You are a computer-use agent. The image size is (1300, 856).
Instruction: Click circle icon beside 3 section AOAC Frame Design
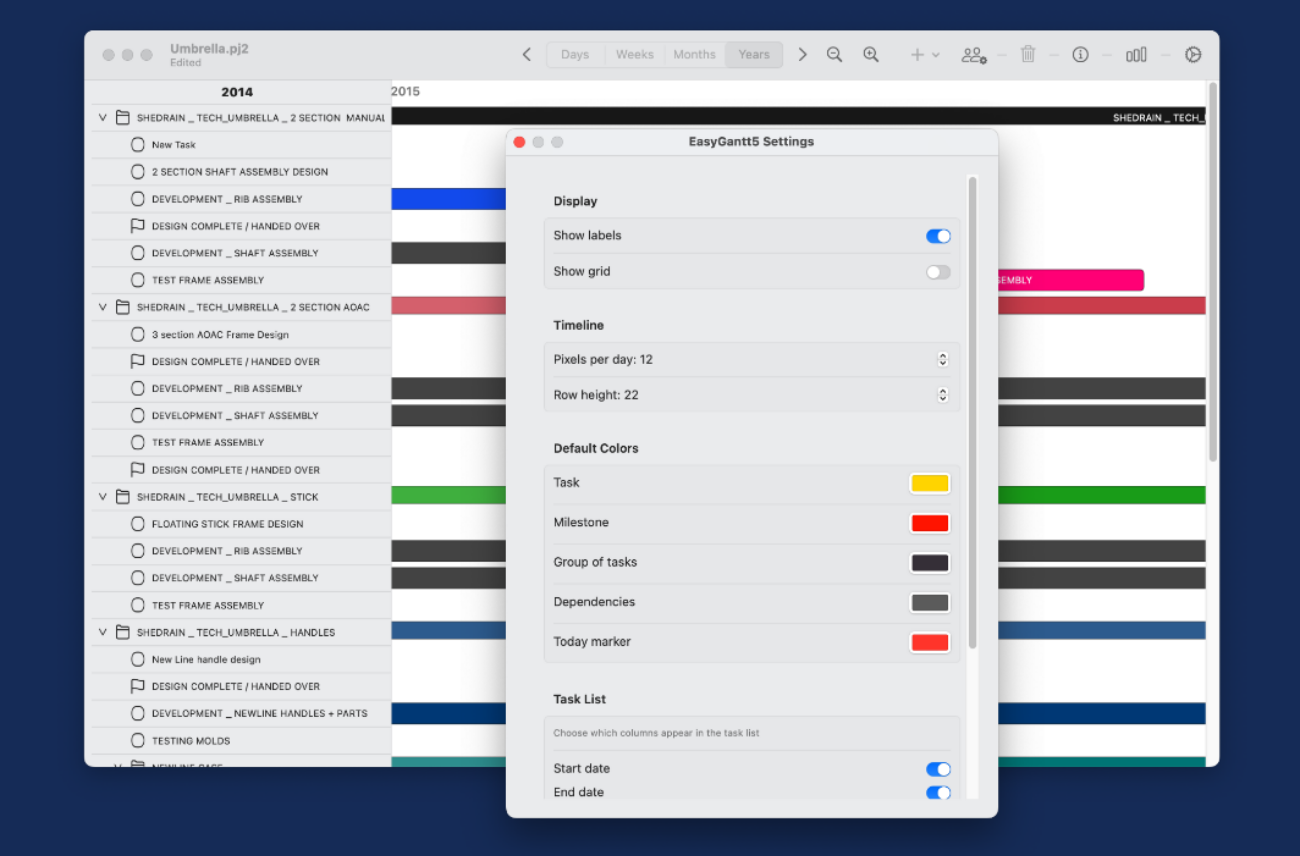click(138, 334)
